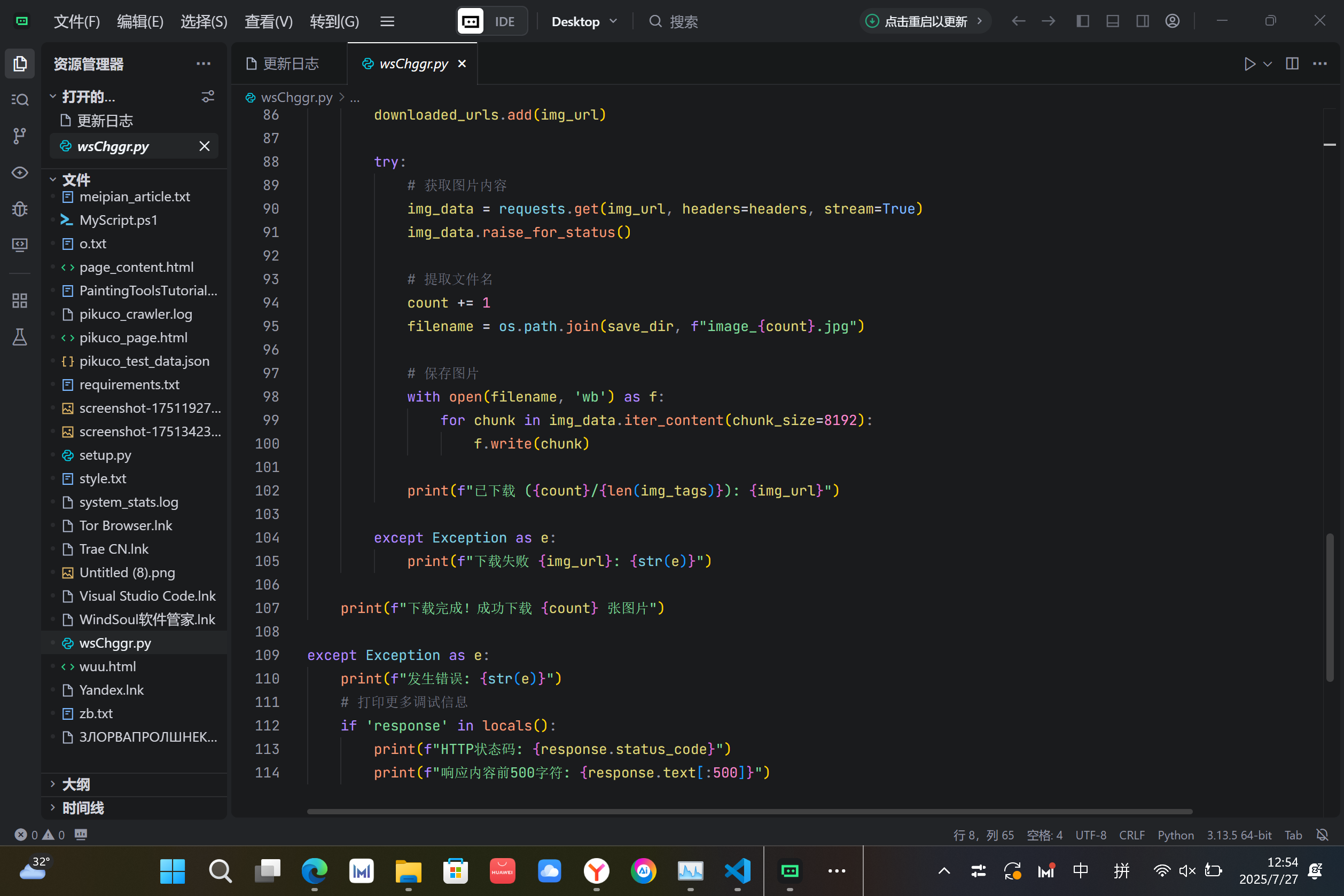Open Visual Studio Code from taskbar
The height and width of the screenshot is (896, 1344).
coord(738,870)
